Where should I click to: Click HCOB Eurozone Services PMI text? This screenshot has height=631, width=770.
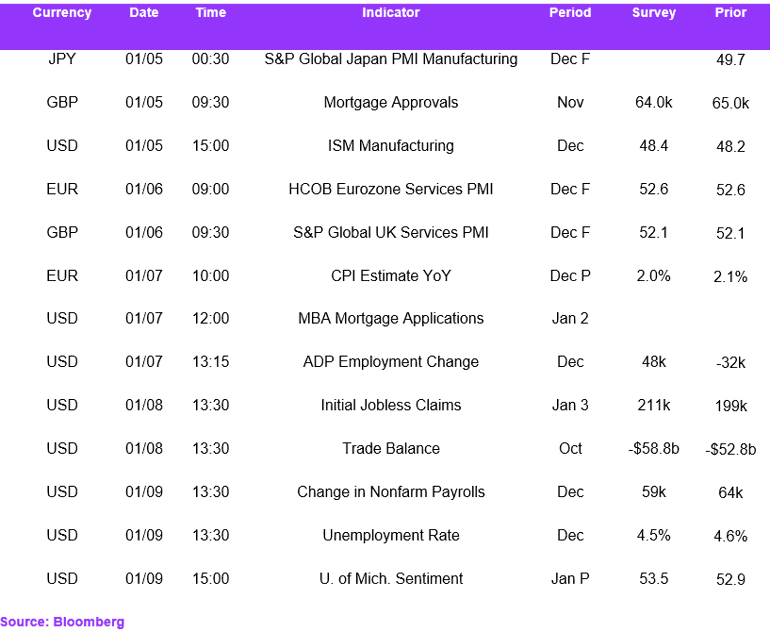[x=391, y=189]
